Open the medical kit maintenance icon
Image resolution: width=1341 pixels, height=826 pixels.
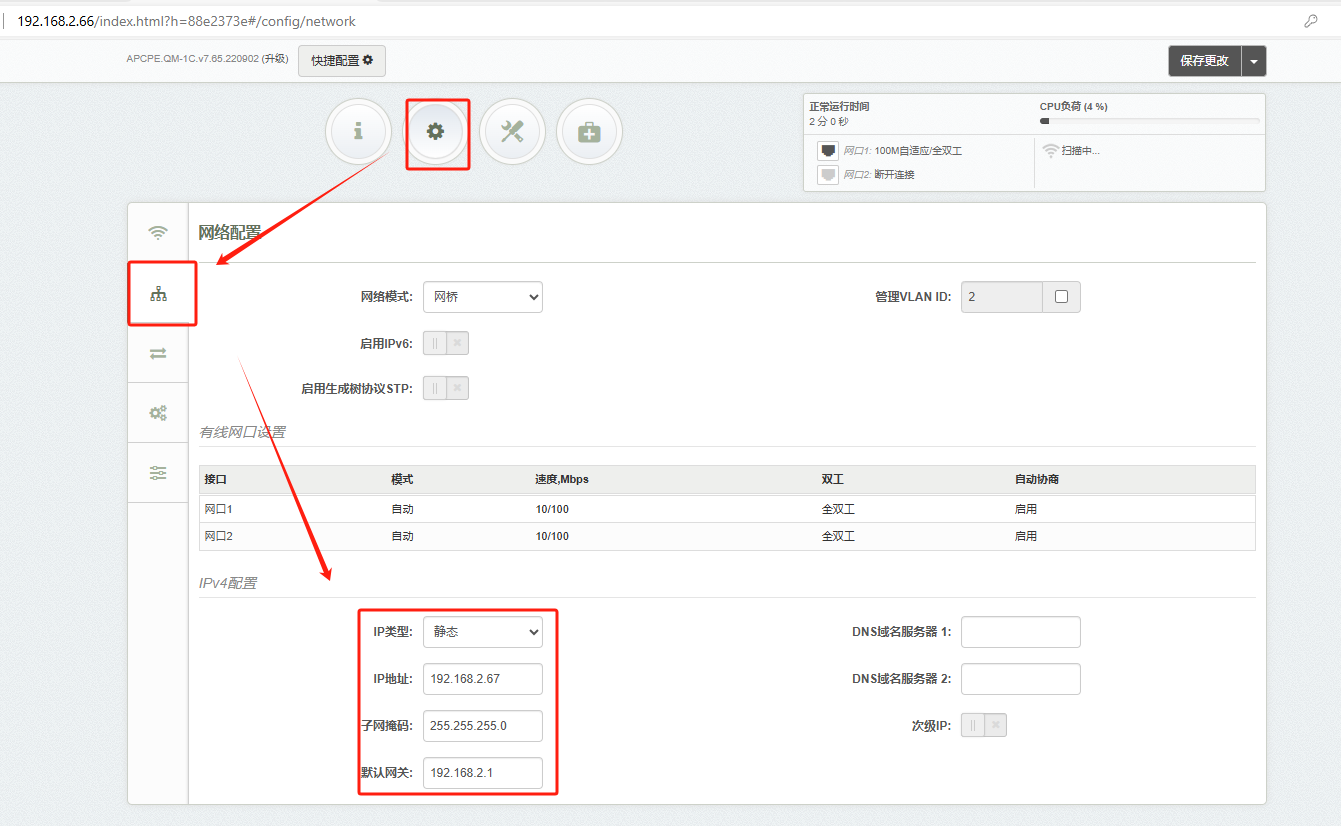click(589, 132)
